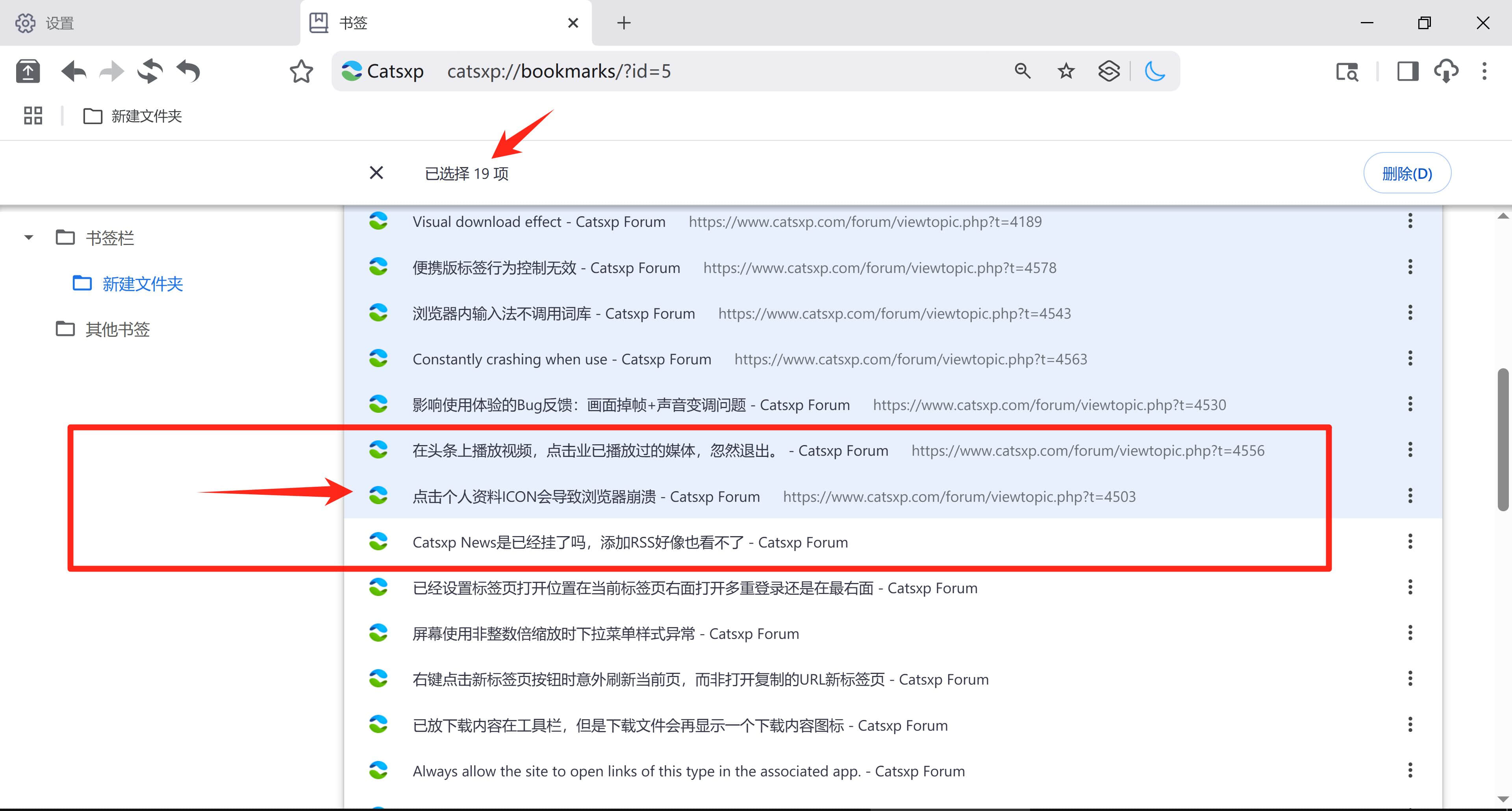Reload the page with the refresh icon
Screen dimensions: 1512x811
click(150, 72)
